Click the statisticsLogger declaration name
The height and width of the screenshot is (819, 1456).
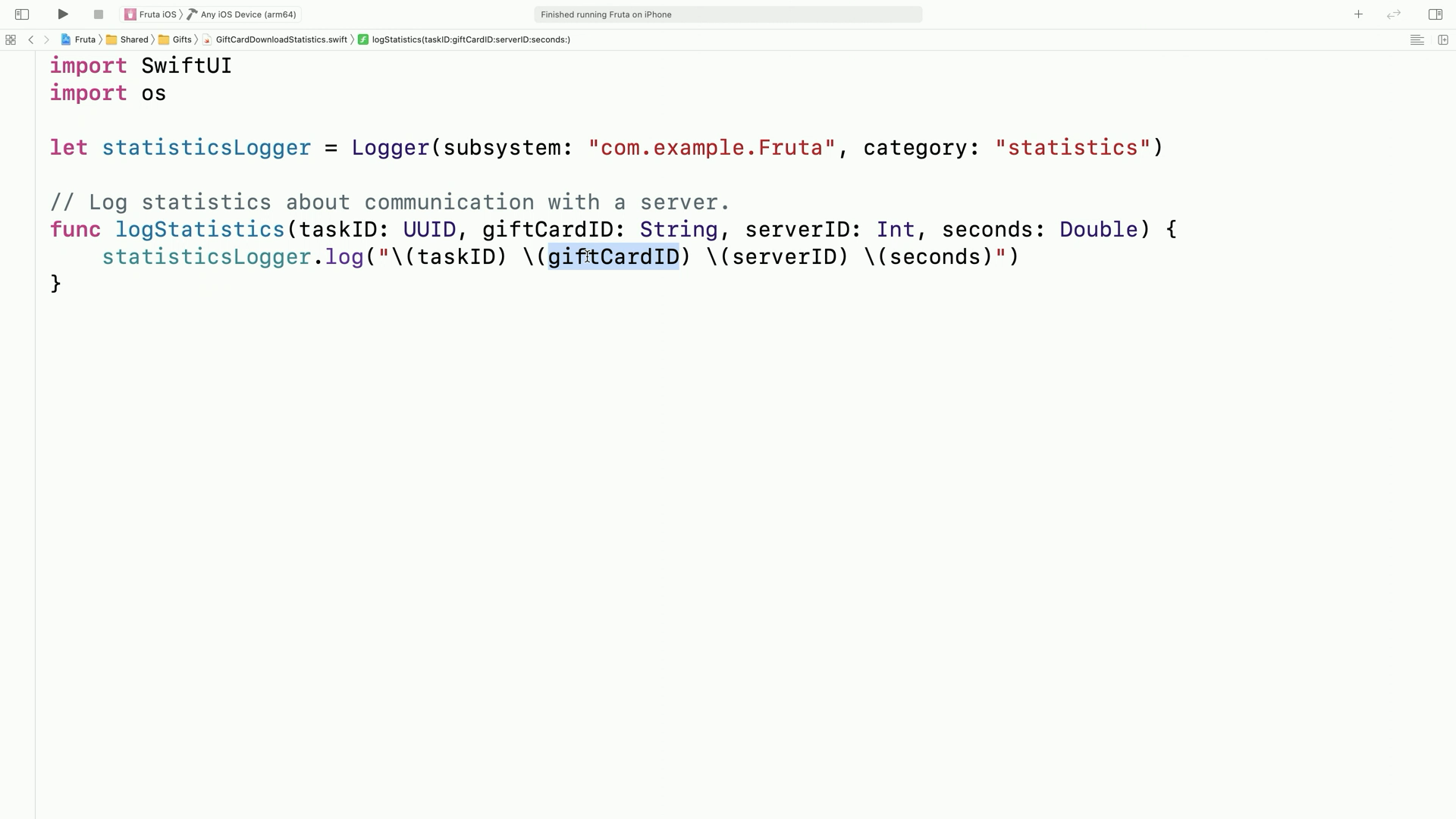206,148
